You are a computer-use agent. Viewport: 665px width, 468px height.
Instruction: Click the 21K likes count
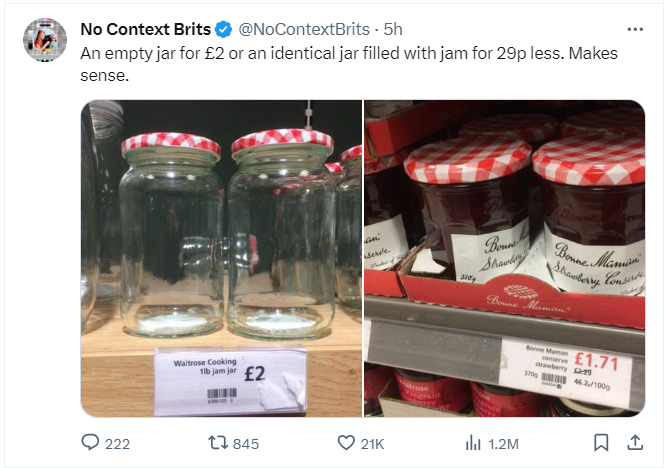pyautogui.click(x=372, y=444)
